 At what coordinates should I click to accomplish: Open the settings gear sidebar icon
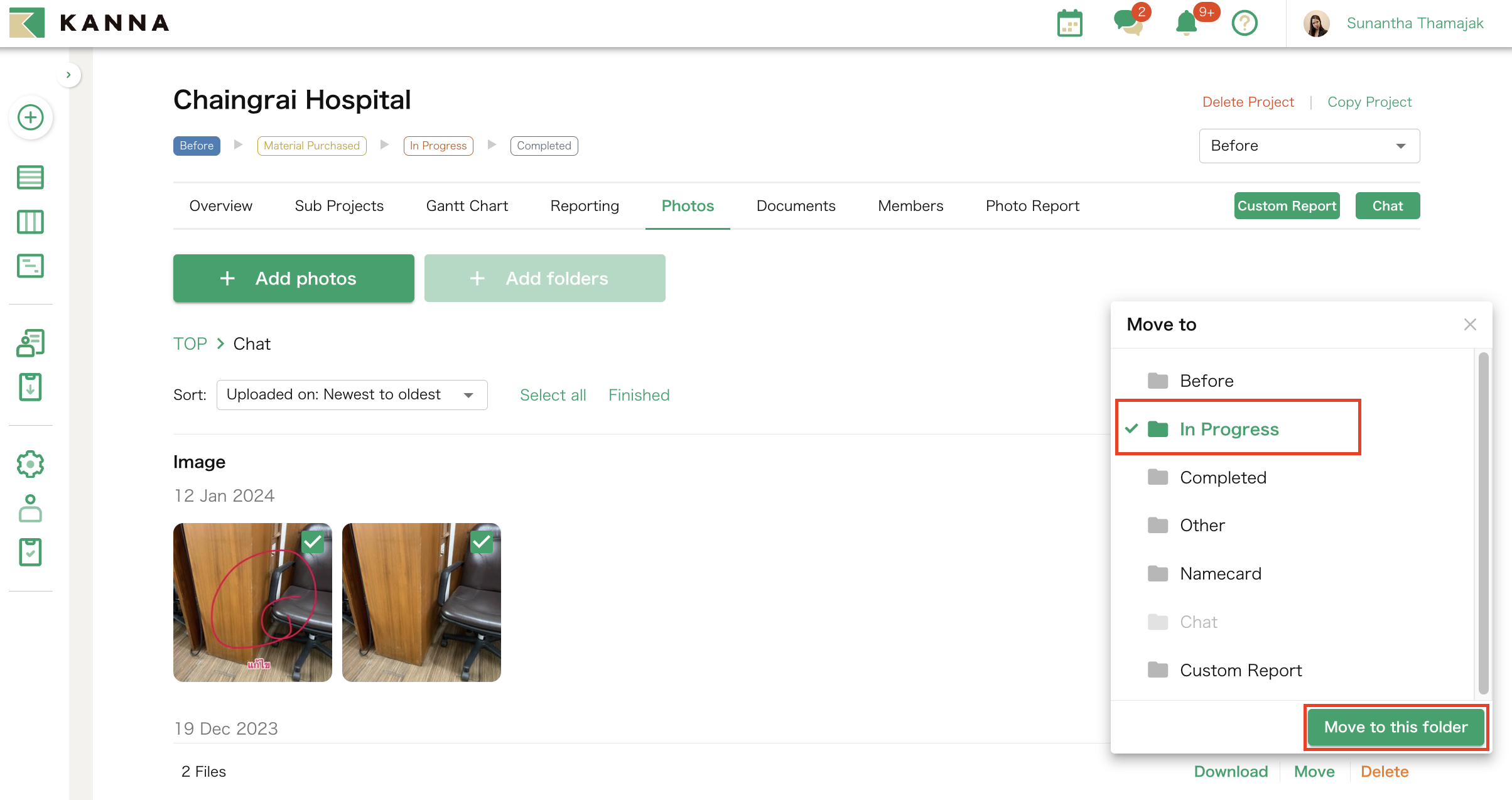(30, 465)
